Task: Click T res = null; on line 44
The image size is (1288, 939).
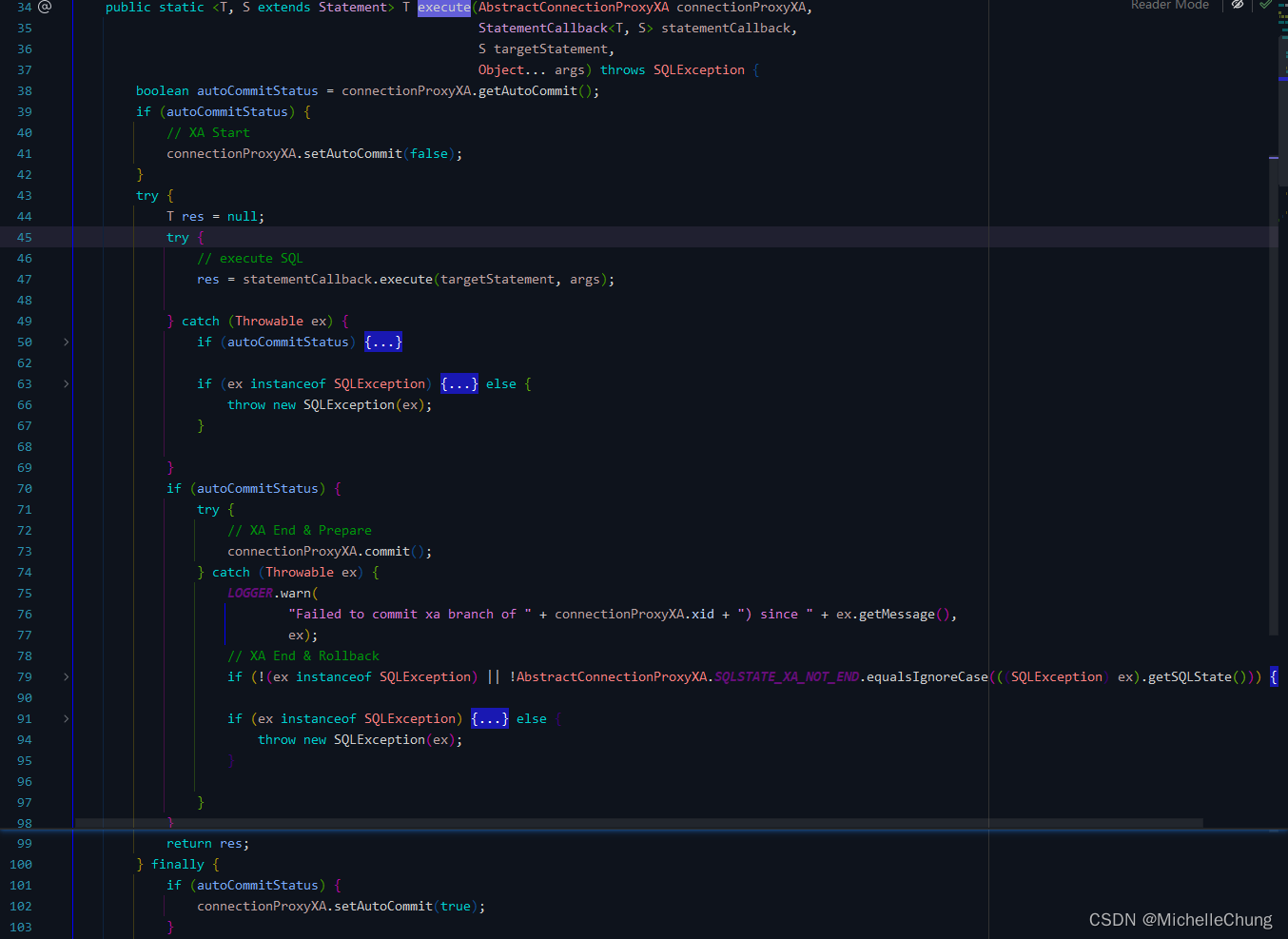Action: [216, 216]
